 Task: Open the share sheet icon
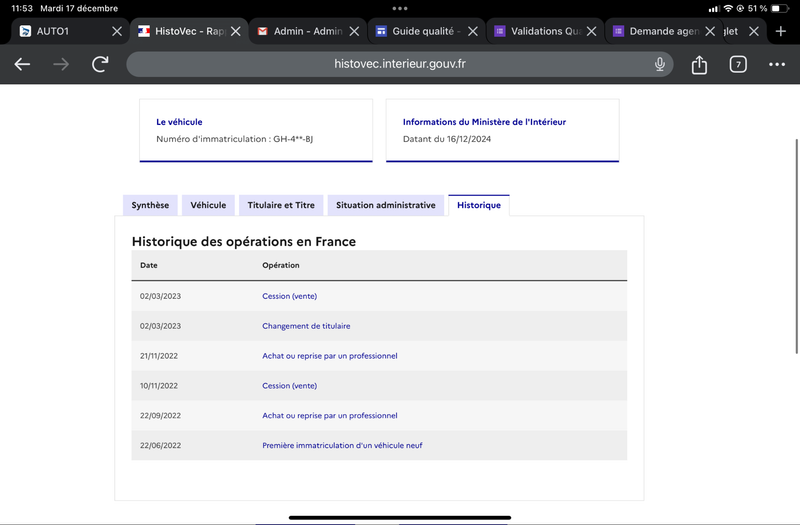click(699, 64)
